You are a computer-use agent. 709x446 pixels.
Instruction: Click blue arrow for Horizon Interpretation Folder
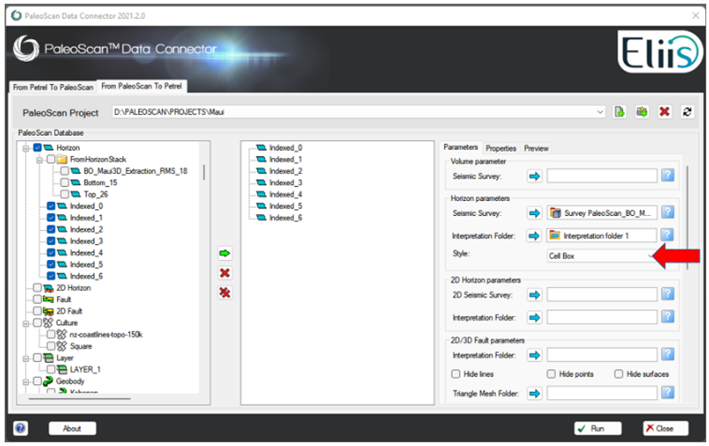(534, 236)
